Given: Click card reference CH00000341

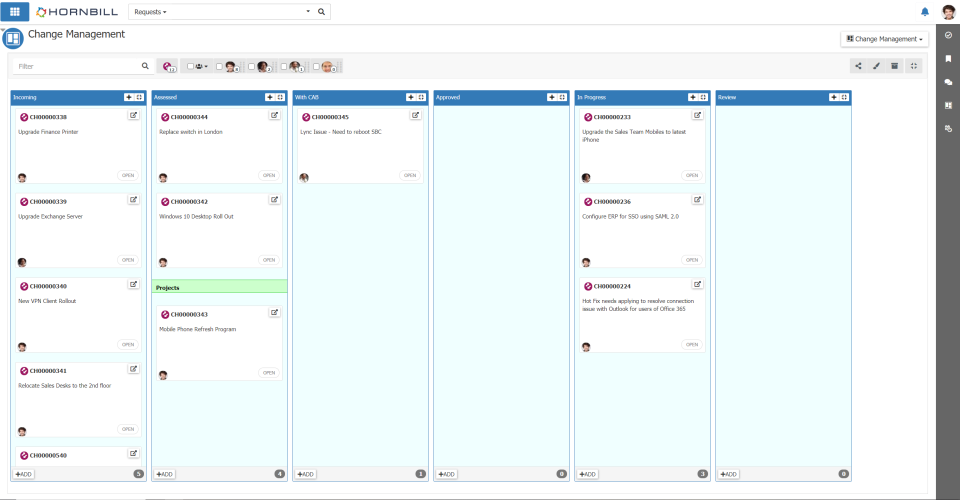Looking at the screenshot, I should [48, 371].
